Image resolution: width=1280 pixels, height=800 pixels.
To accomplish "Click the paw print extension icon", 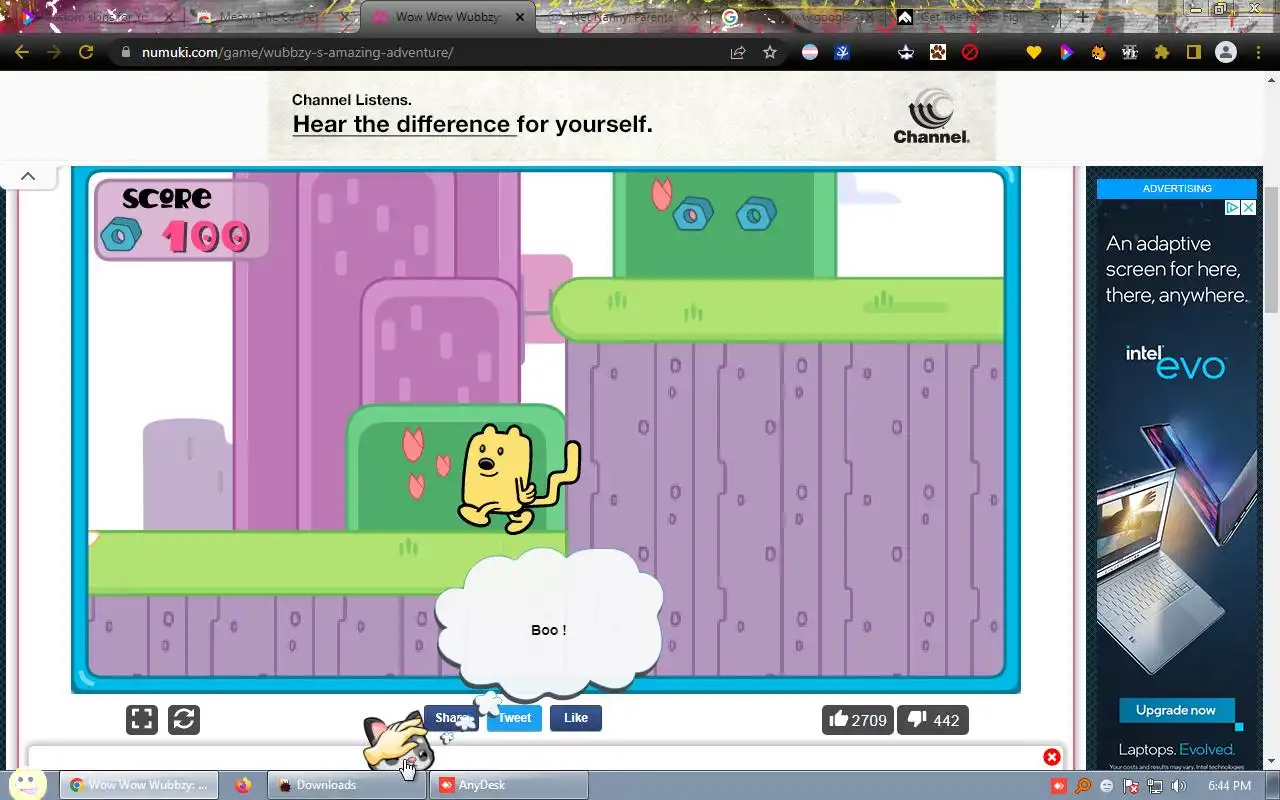I will [938, 52].
